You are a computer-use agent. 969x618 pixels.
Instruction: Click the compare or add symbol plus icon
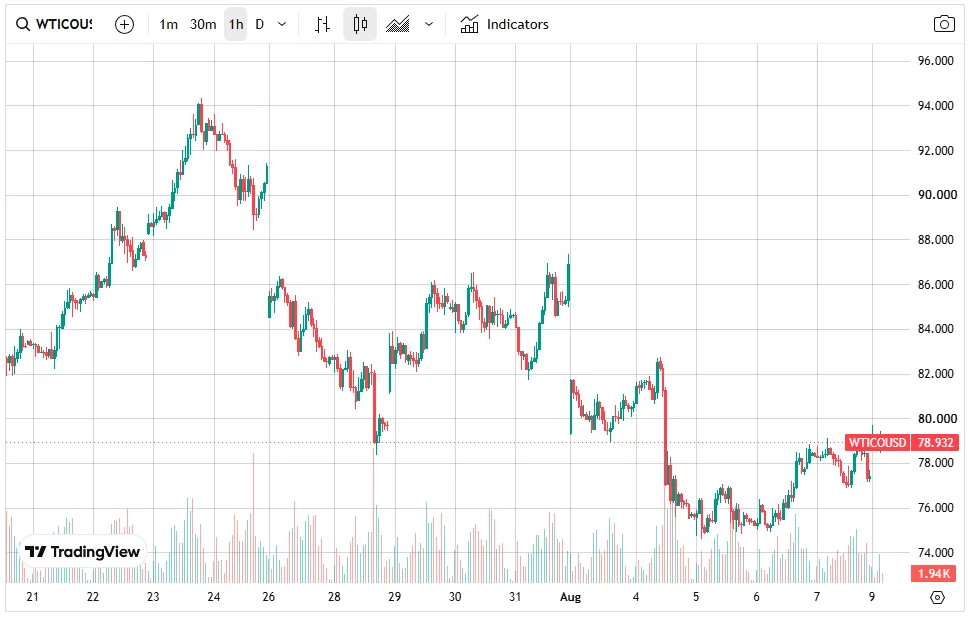tap(124, 24)
